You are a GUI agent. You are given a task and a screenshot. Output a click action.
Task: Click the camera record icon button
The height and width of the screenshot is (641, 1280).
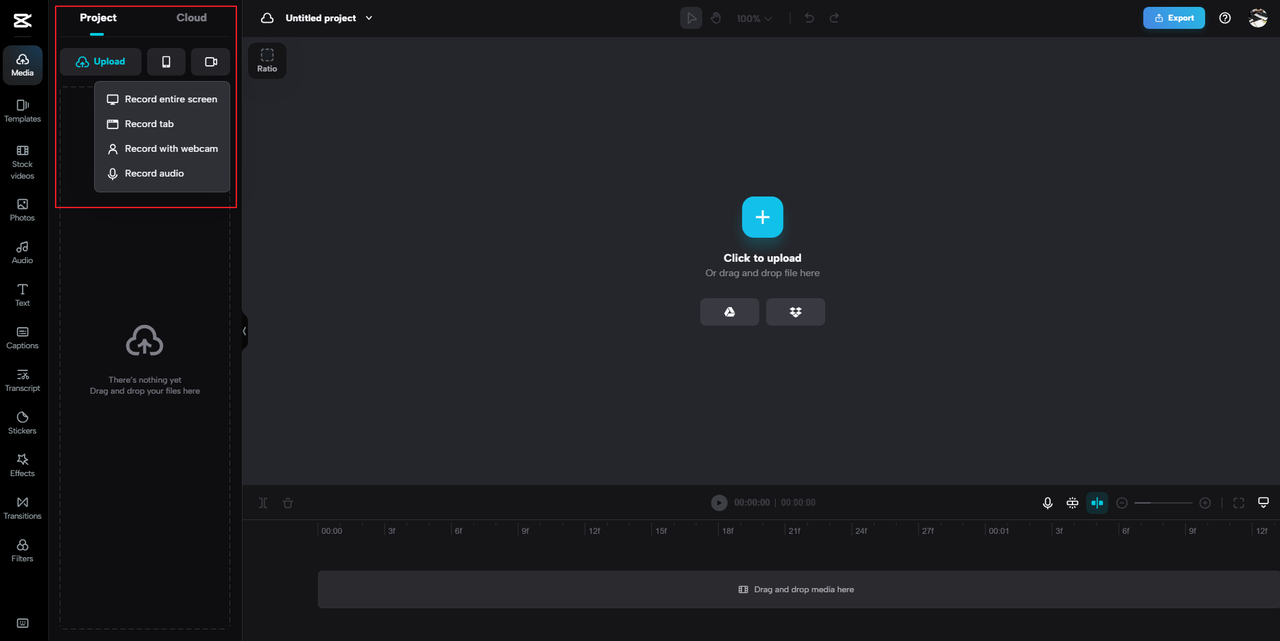coord(211,62)
